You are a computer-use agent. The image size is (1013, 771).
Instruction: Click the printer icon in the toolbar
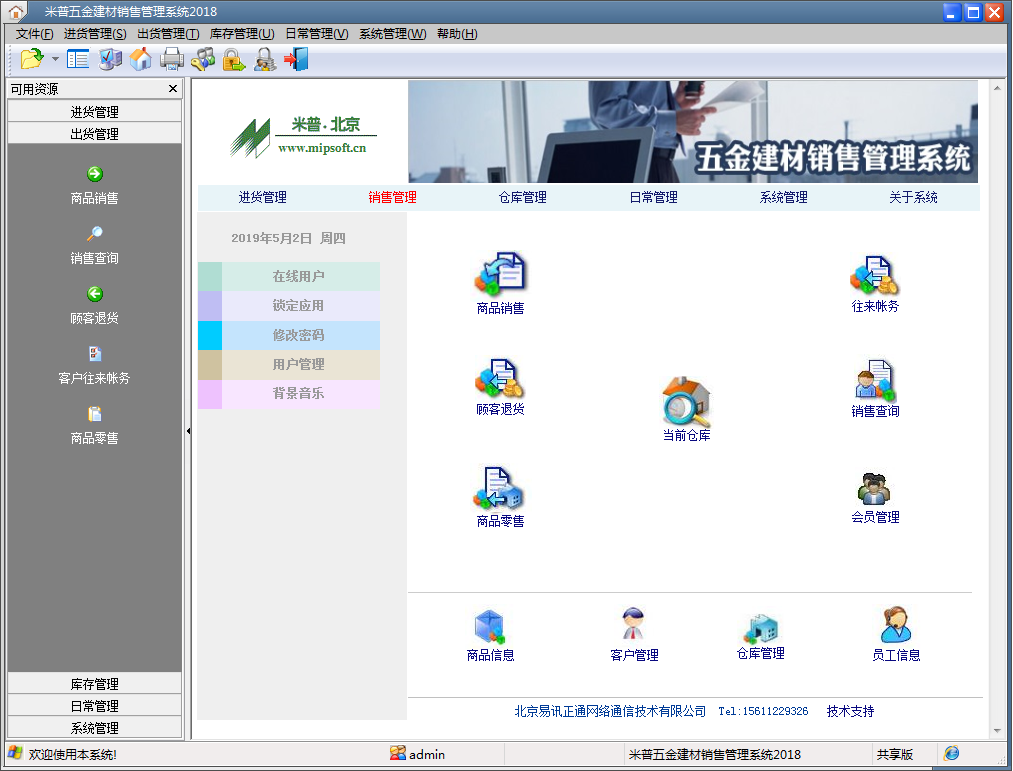click(172, 59)
